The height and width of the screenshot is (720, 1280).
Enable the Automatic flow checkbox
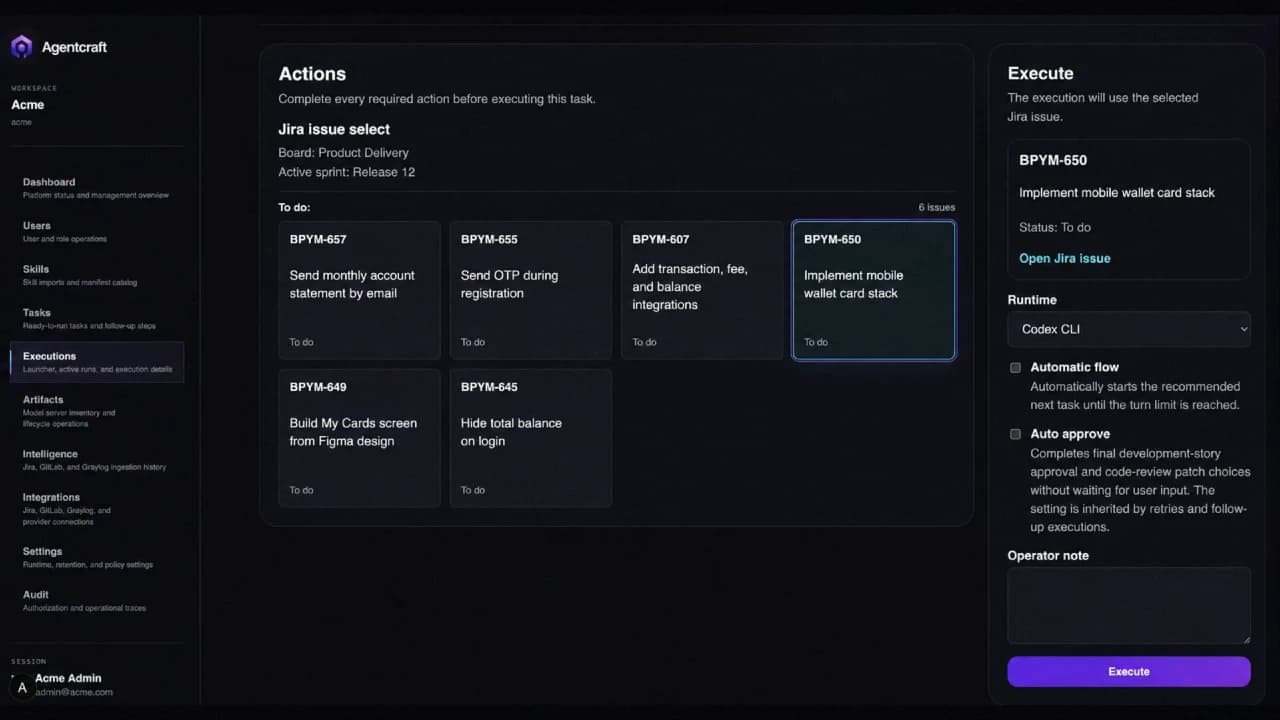[x=1015, y=367]
